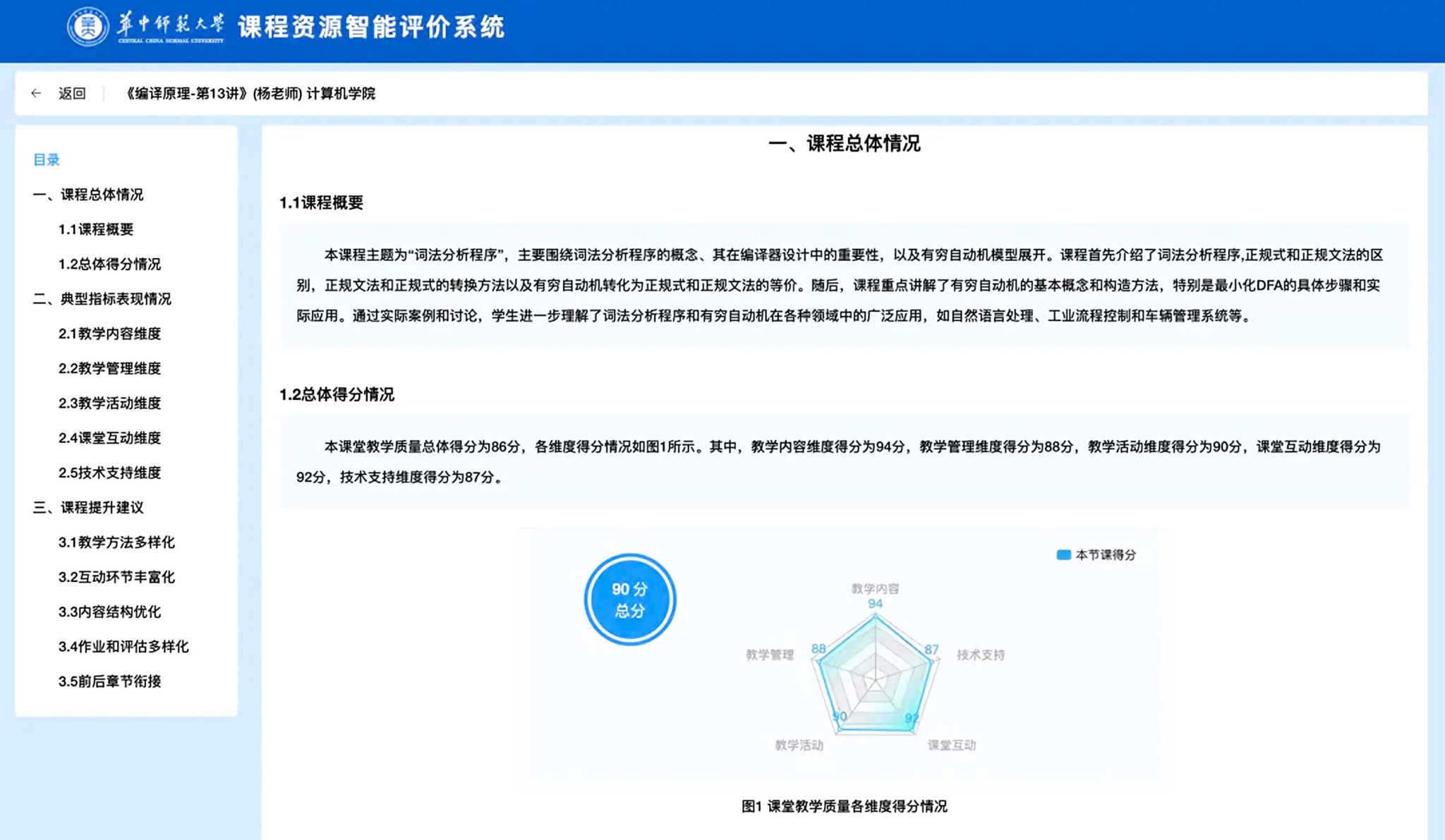Screen dimensions: 1445x840
Task: Navigate to 3.4作业和评估多样化
Action: coord(123,646)
